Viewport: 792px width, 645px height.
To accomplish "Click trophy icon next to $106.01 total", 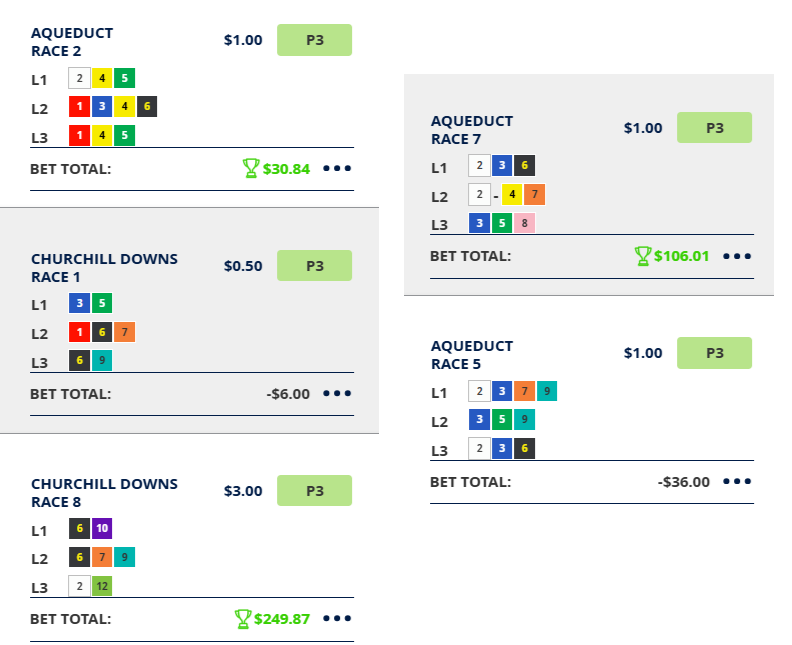I will 643,256.
